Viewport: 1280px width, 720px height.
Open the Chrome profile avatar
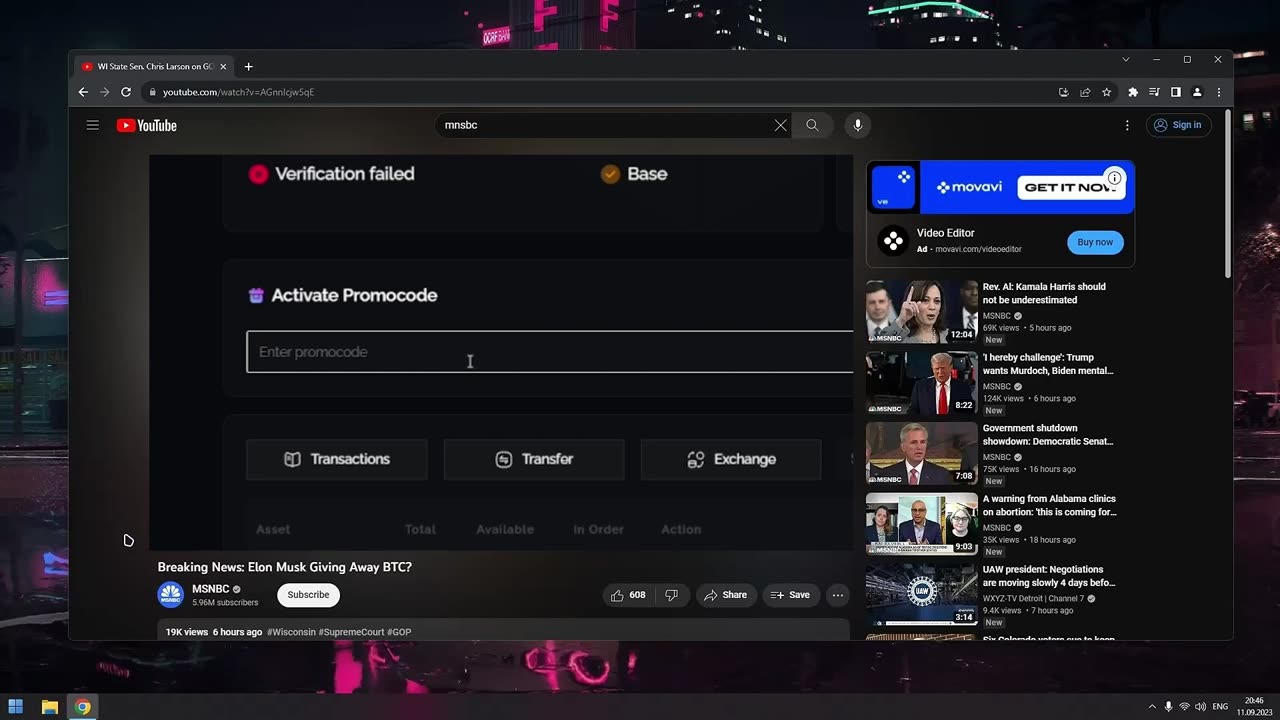[1197, 92]
